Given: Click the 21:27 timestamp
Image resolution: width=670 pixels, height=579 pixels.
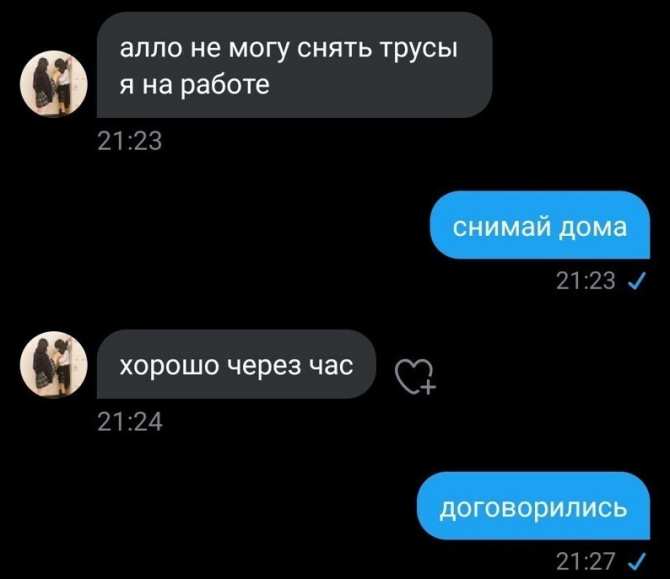Looking at the screenshot, I should point(585,561).
